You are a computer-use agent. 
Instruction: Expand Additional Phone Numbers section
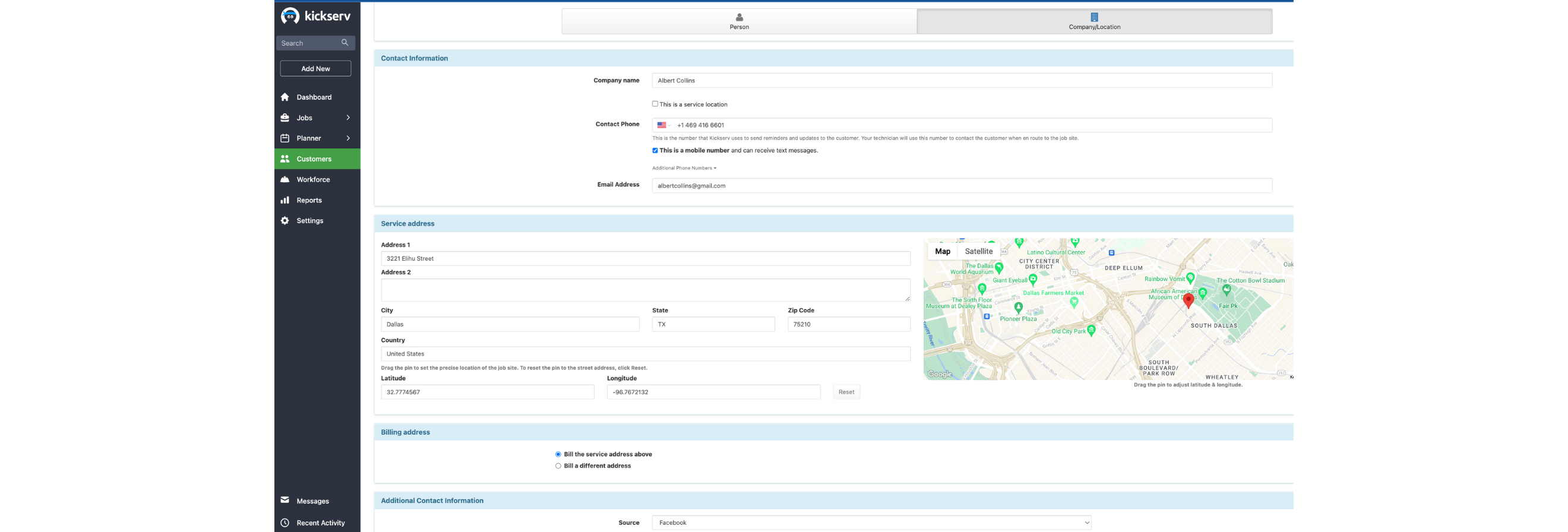pyautogui.click(x=684, y=168)
